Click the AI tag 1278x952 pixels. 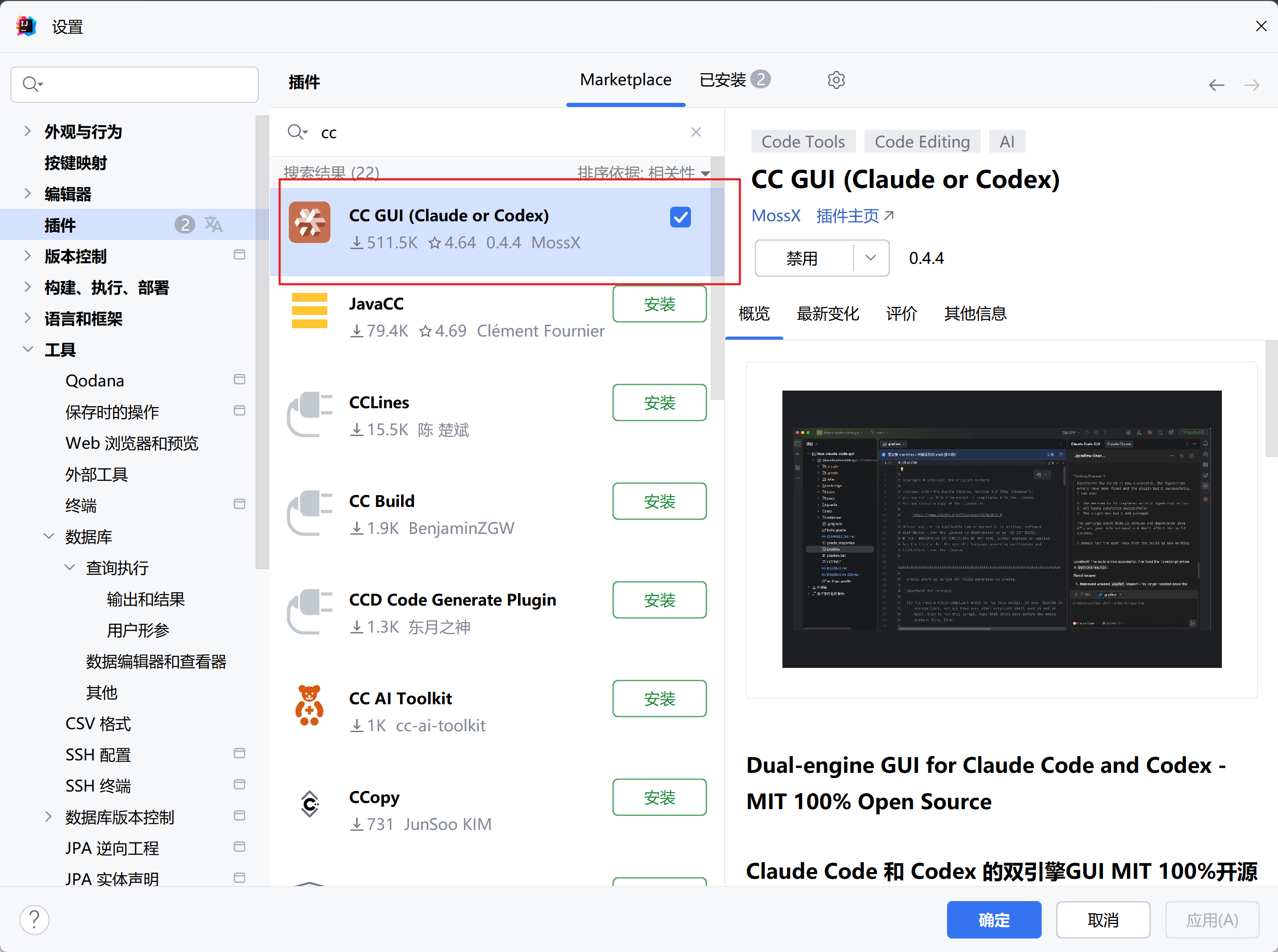pyautogui.click(x=1007, y=141)
